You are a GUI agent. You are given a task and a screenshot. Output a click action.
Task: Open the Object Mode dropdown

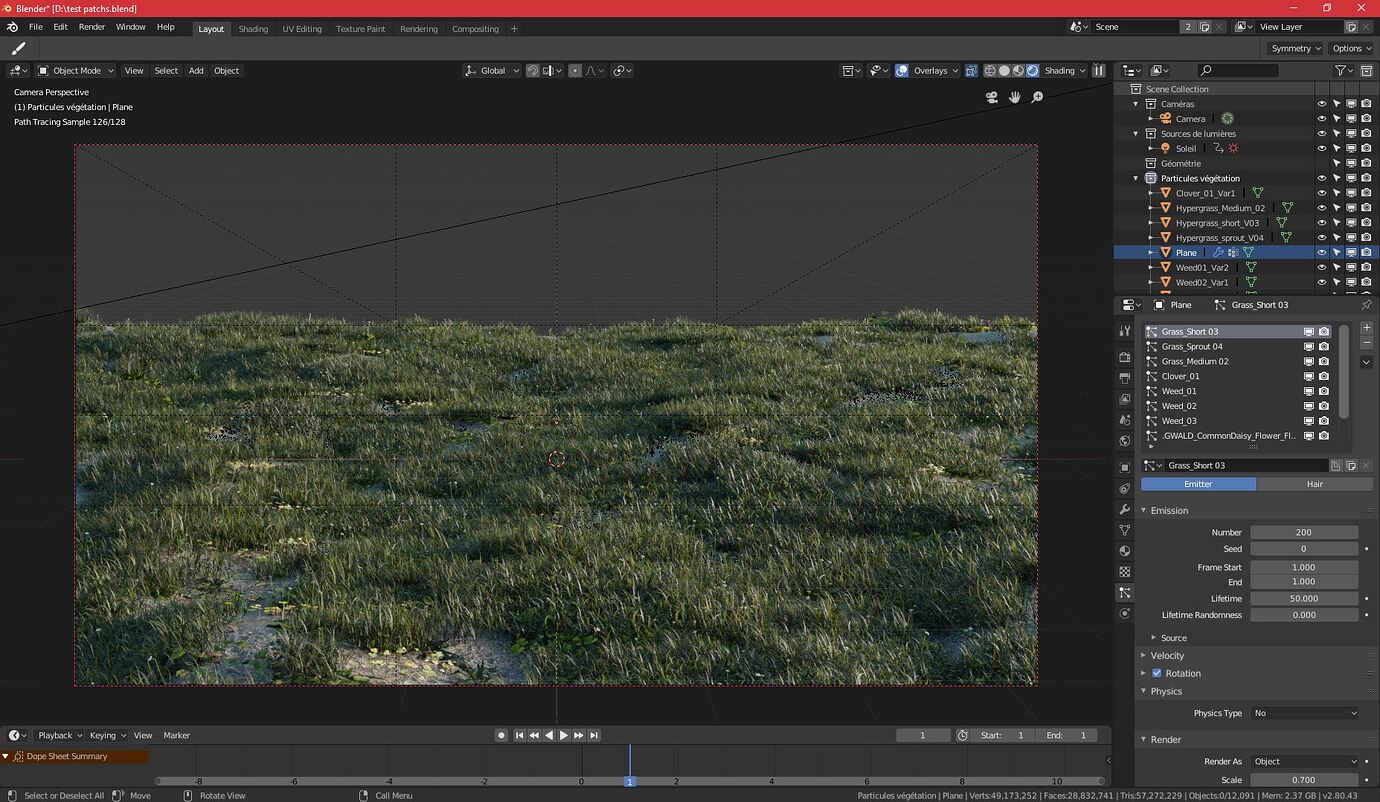76,71
